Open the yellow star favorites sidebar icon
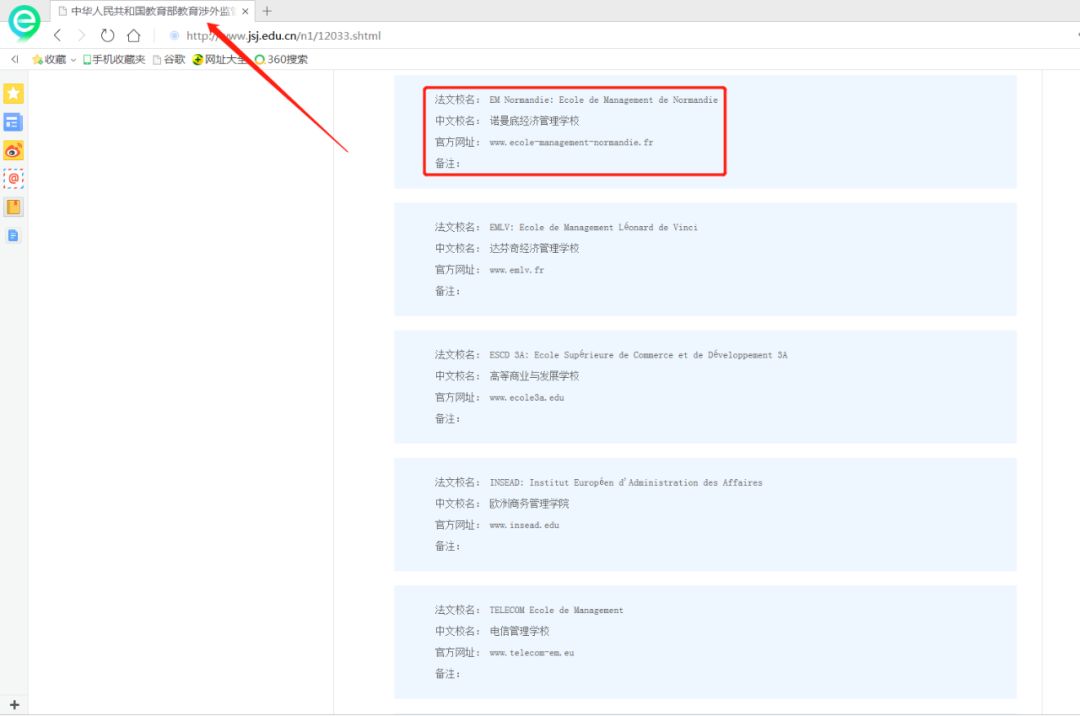This screenshot has width=1080, height=716. pyautogui.click(x=13, y=93)
